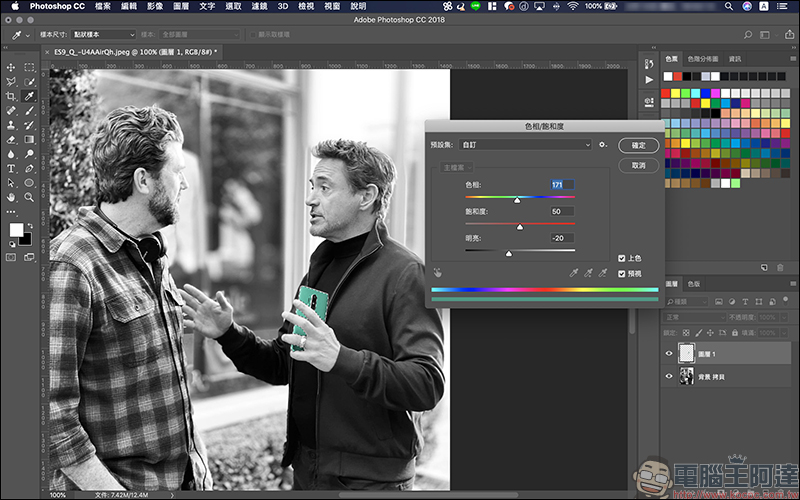Screen dimensions: 800x500
Task: Select the Zoom tool in toolbar
Action: point(29,197)
